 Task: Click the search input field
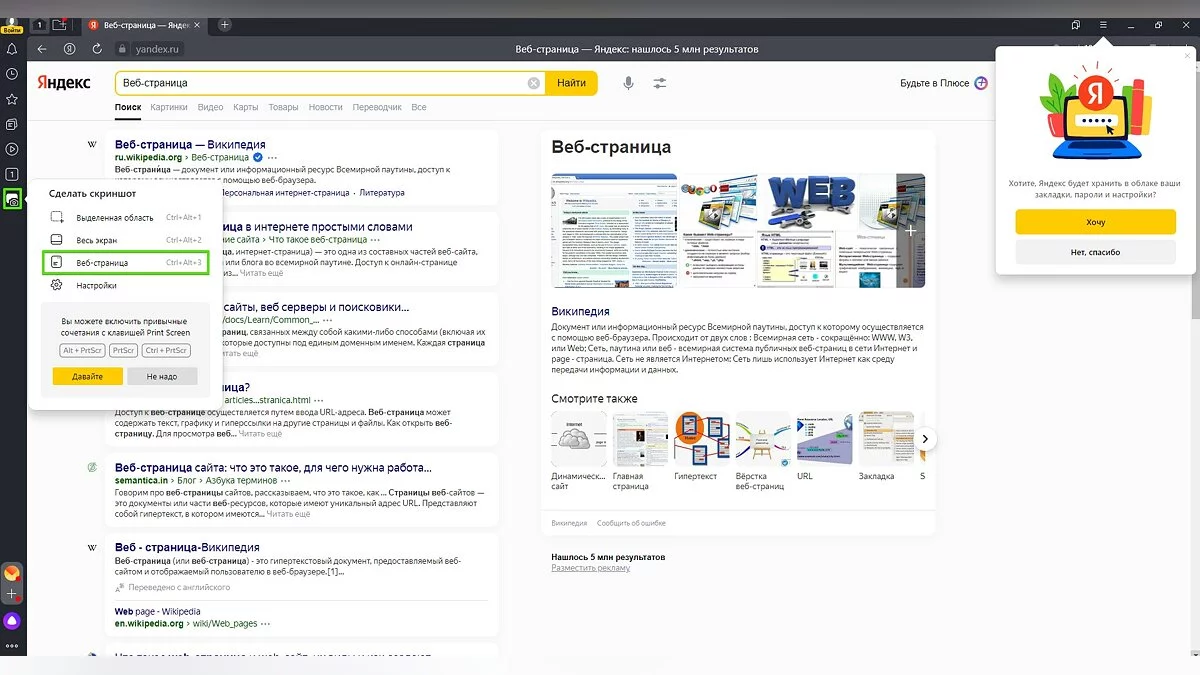tap(320, 83)
